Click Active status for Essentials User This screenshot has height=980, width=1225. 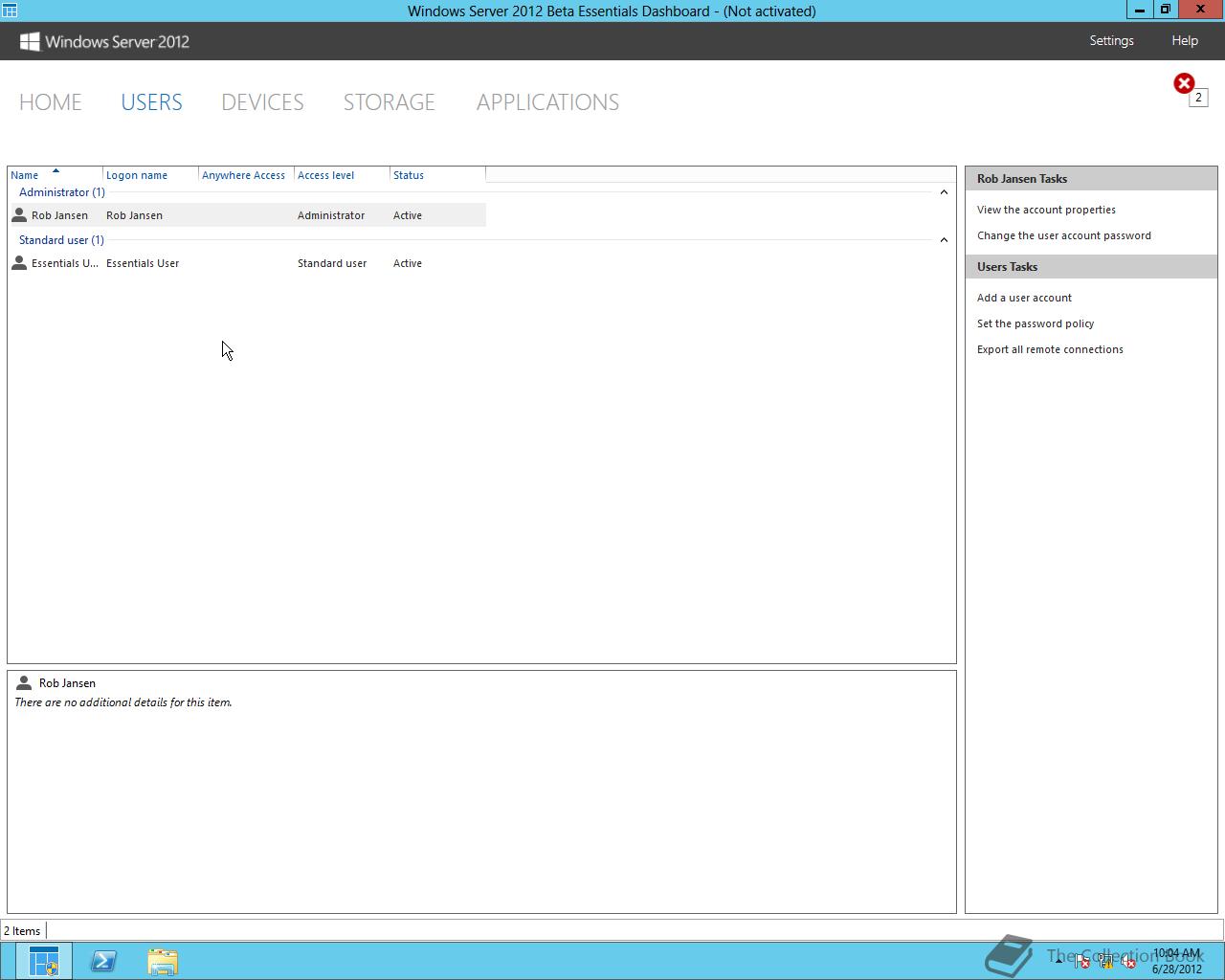coord(408,263)
